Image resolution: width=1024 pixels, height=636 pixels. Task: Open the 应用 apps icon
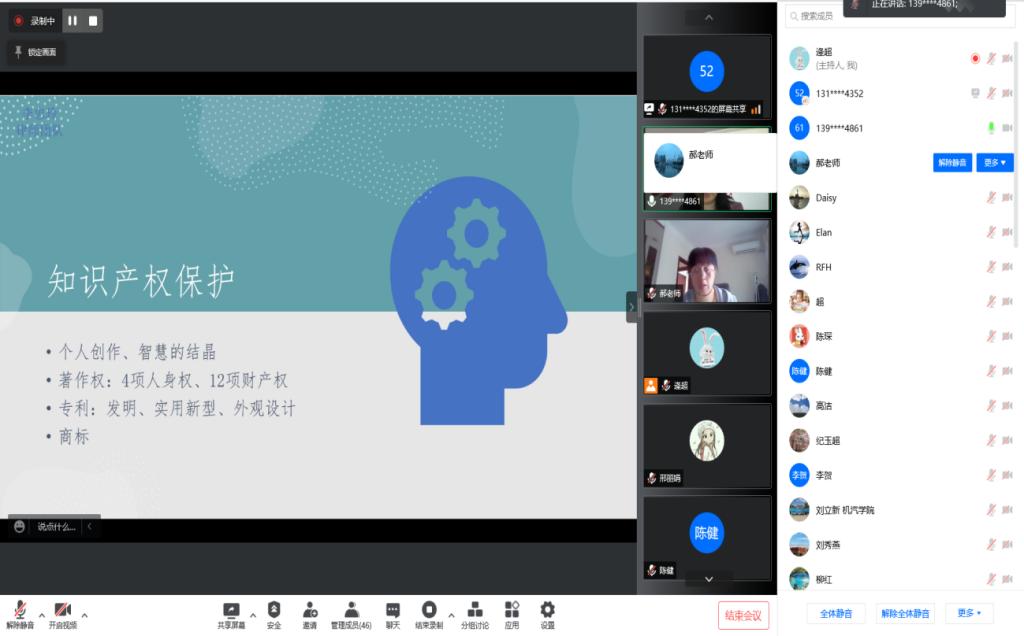[x=512, y=610]
